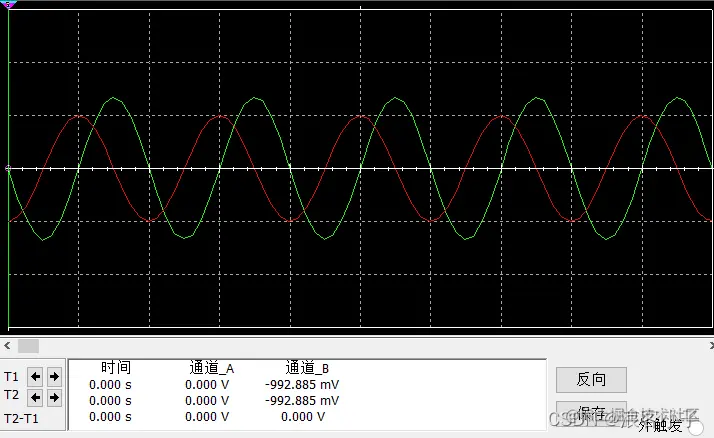Click the 保存 (Save) button
Image resolution: width=714 pixels, height=438 pixels.
pos(591,412)
